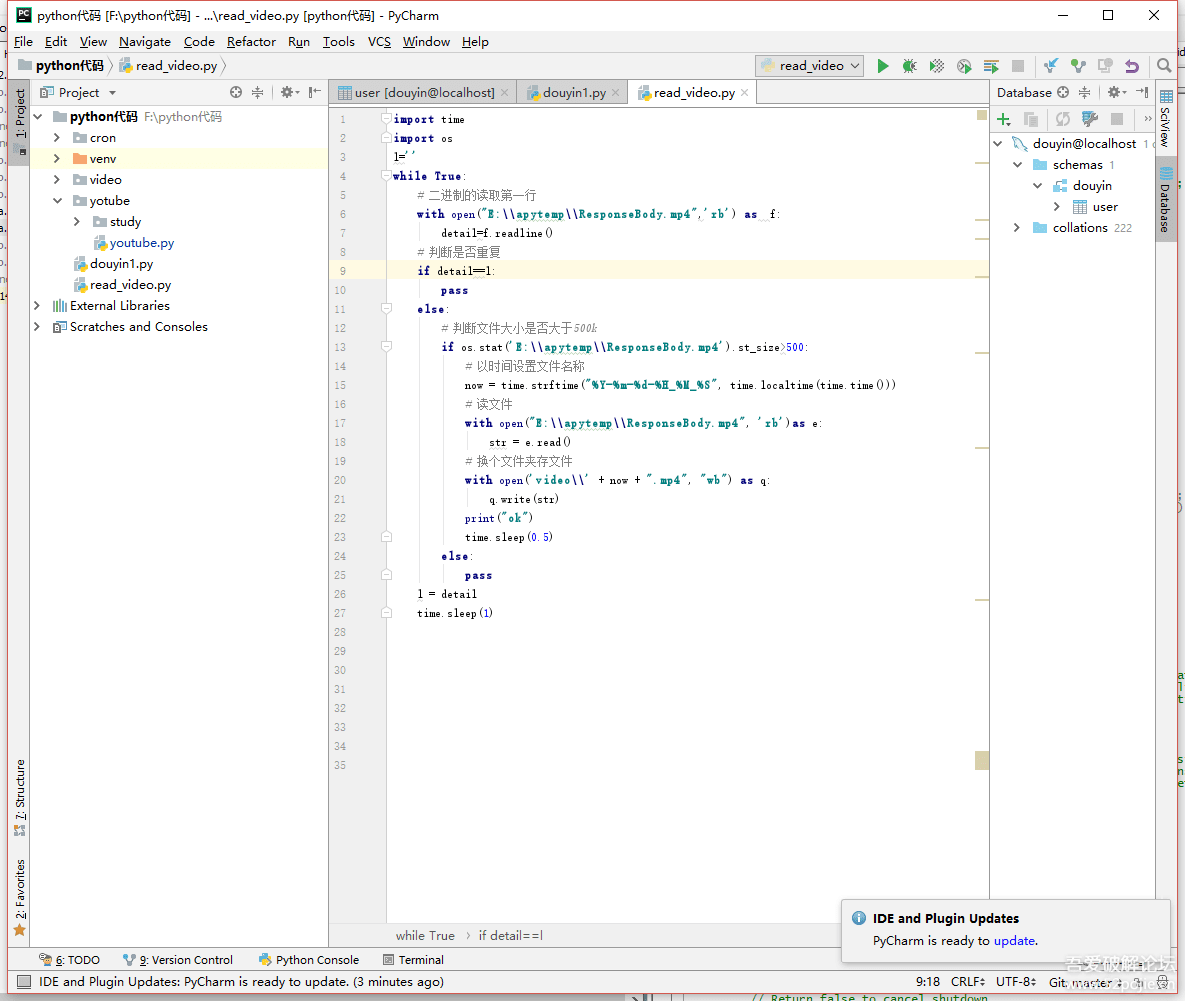Click UTF-8 encoding in status bar

pyautogui.click(x=1015, y=981)
